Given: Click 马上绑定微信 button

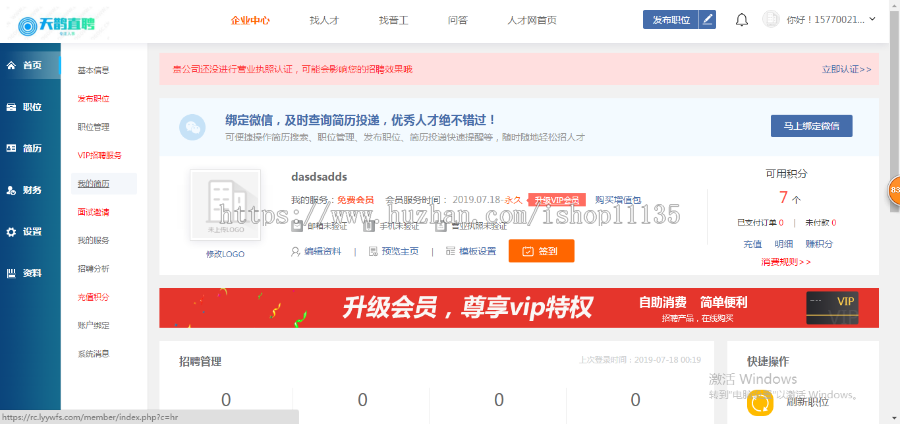Looking at the screenshot, I should [x=817, y=126].
